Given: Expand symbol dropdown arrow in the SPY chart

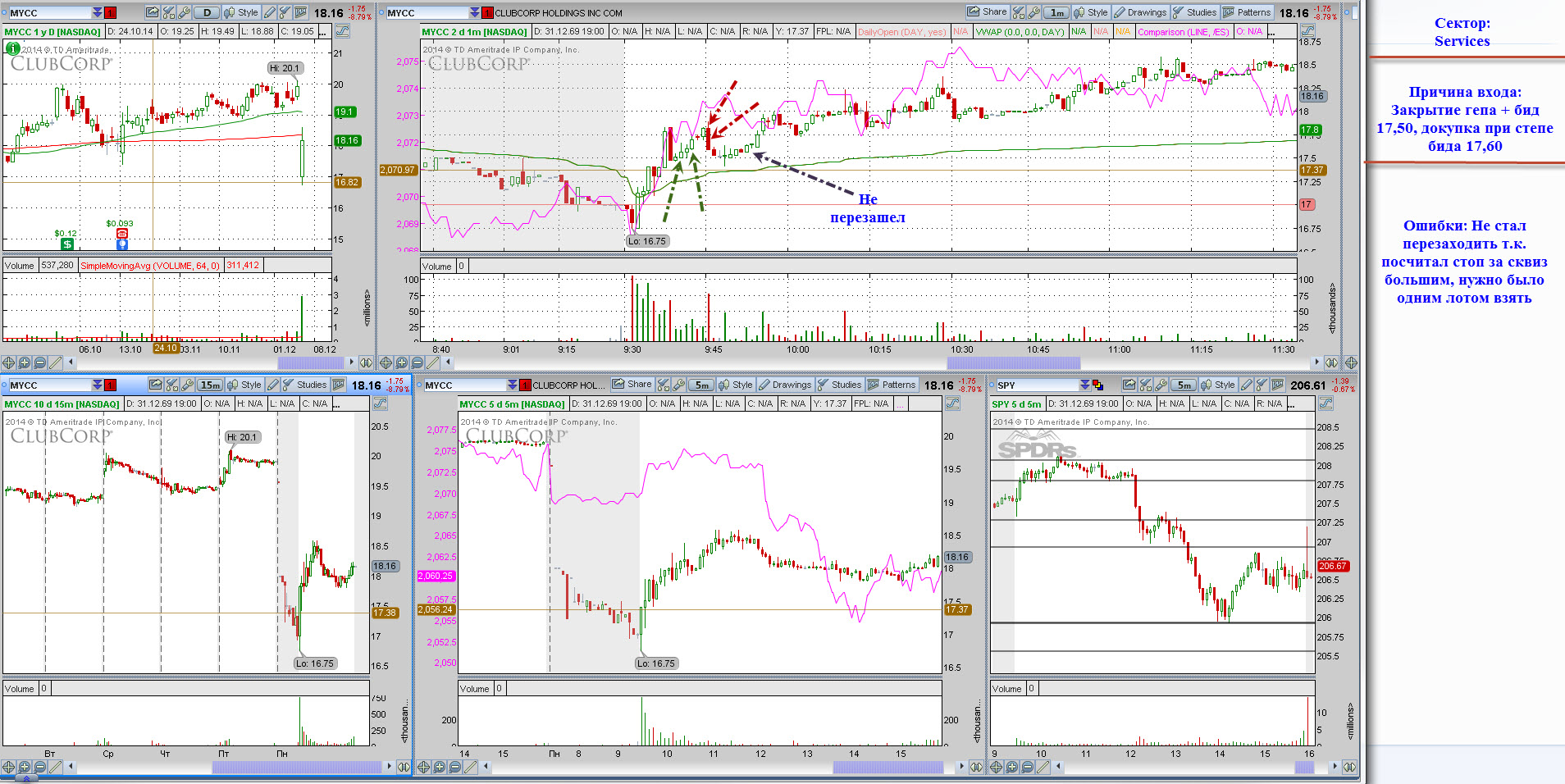Looking at the screenshot, I should 1084,385.
